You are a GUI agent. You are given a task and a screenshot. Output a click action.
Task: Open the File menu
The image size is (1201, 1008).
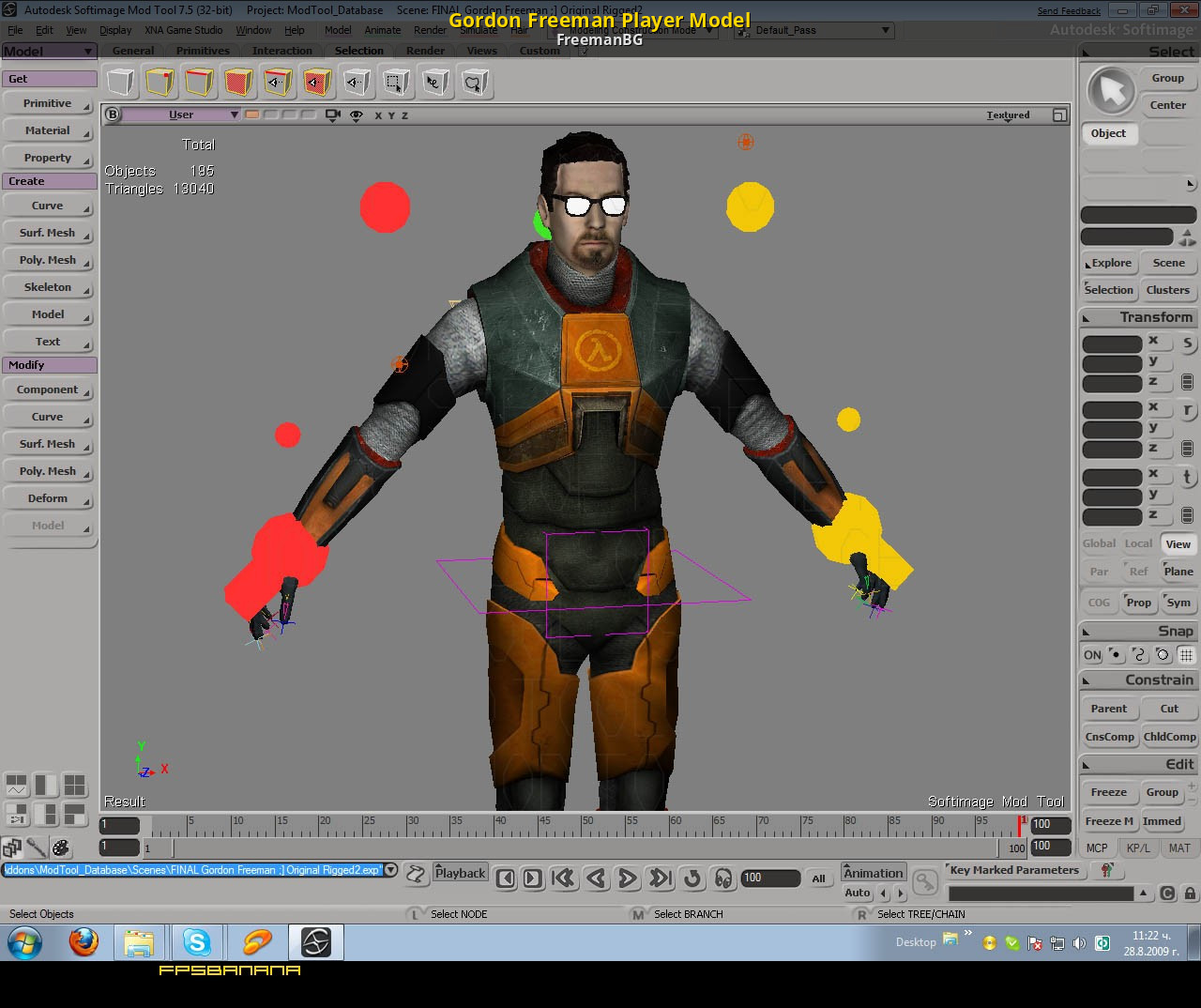(15, 30)
